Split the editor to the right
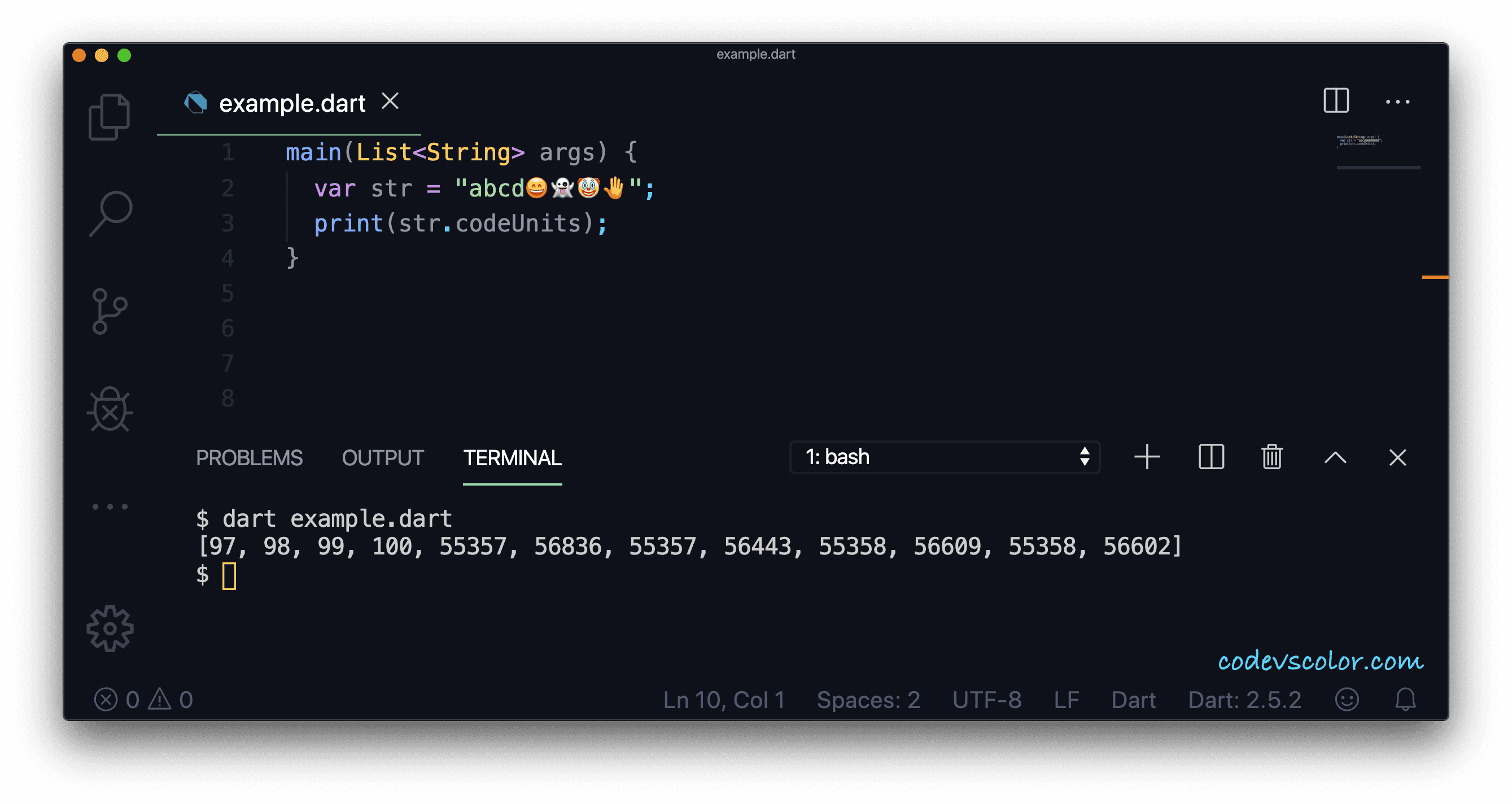Viewport: 1512px width, 804px height. pos(1336,100)
